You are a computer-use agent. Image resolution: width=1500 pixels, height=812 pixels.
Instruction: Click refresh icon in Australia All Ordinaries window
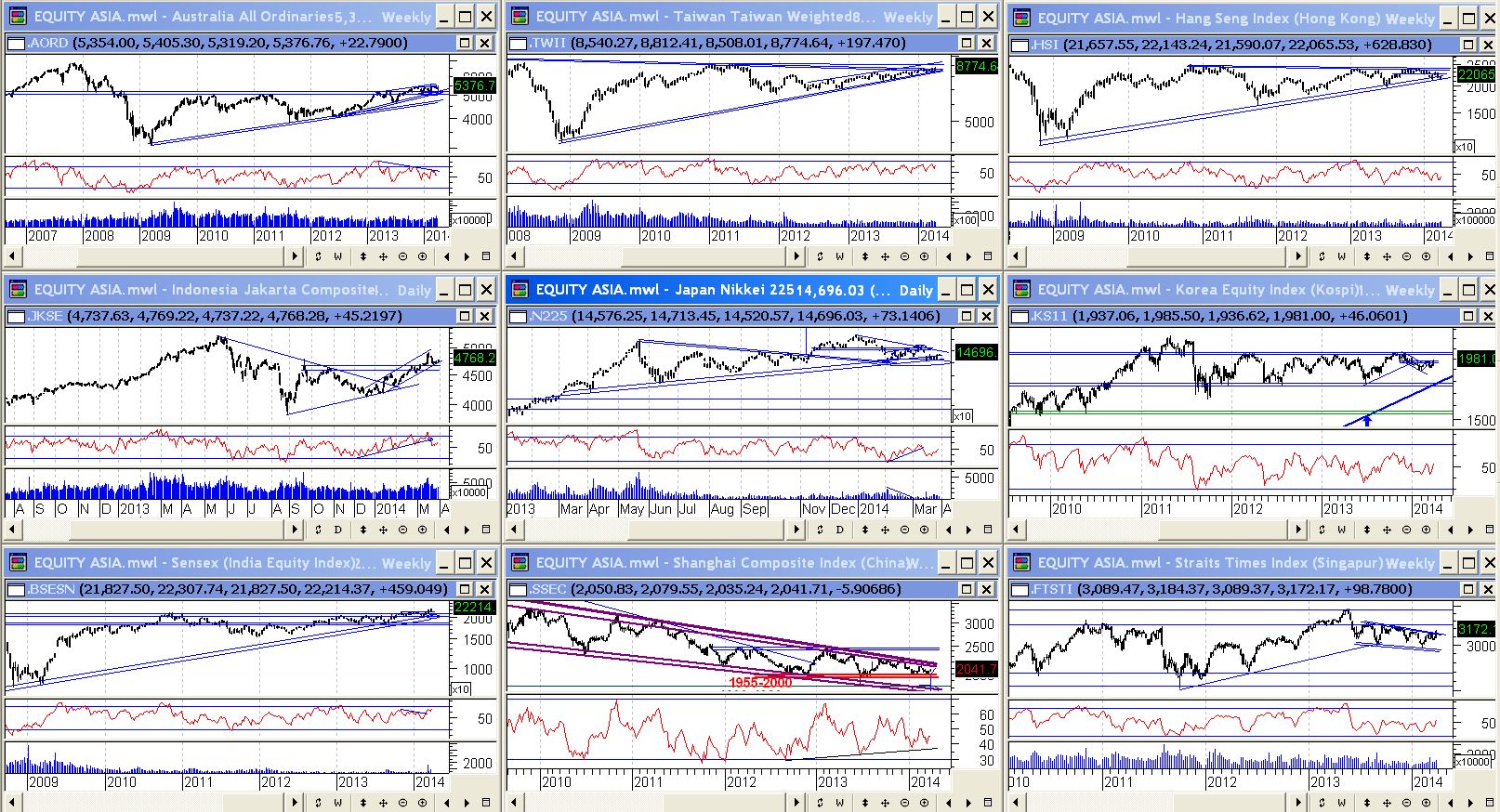[x=318, y=256]
